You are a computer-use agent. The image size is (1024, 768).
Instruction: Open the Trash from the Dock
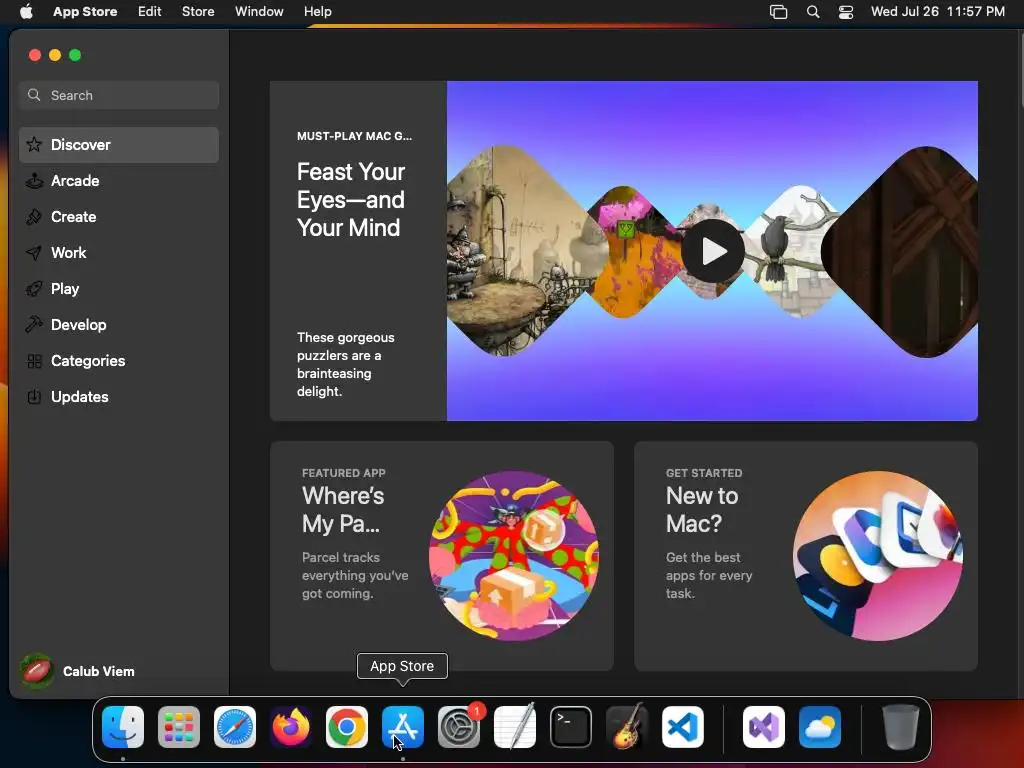(x=901, y=727)
